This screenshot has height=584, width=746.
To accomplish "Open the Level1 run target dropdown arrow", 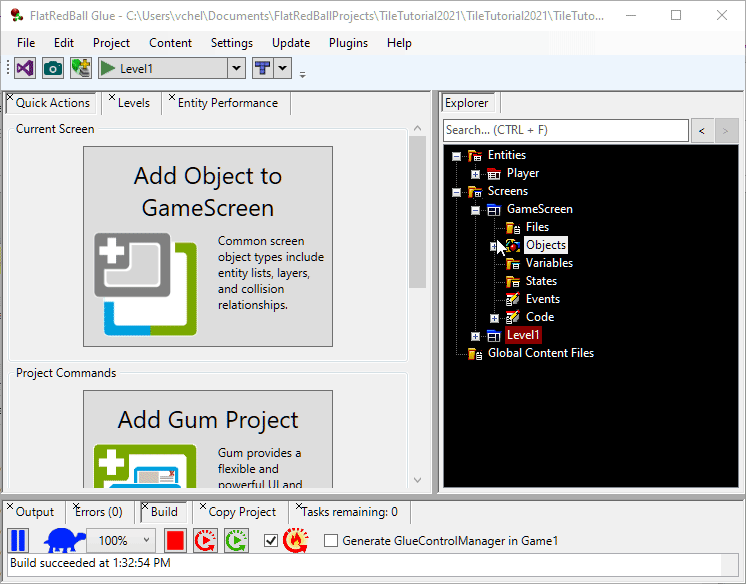I will point(236,68).
